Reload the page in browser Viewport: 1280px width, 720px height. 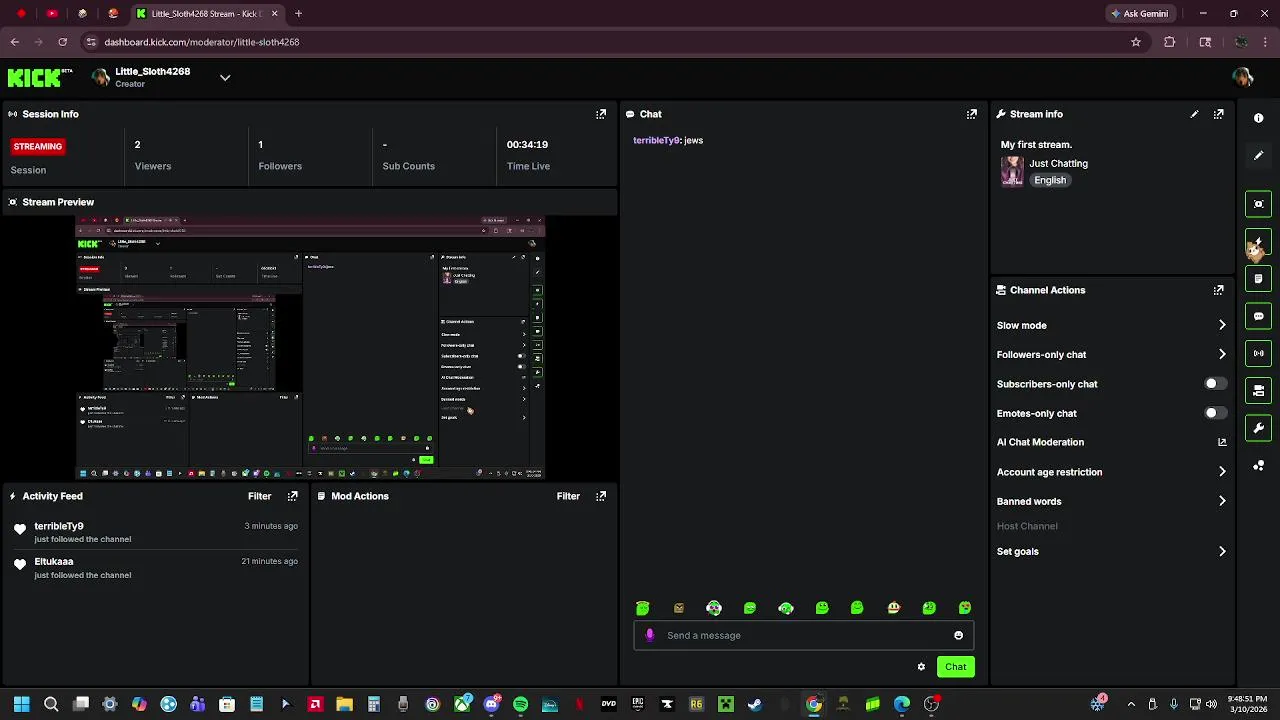62,42
